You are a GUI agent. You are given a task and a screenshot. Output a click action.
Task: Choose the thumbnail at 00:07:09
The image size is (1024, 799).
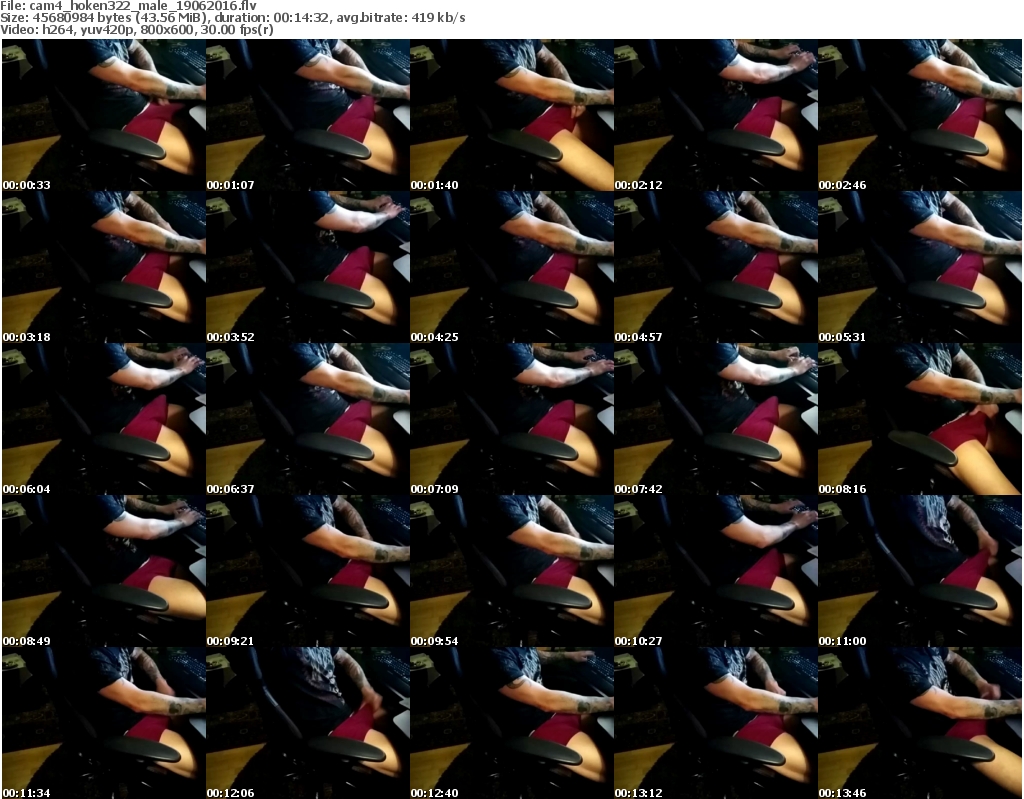point(512,419)
